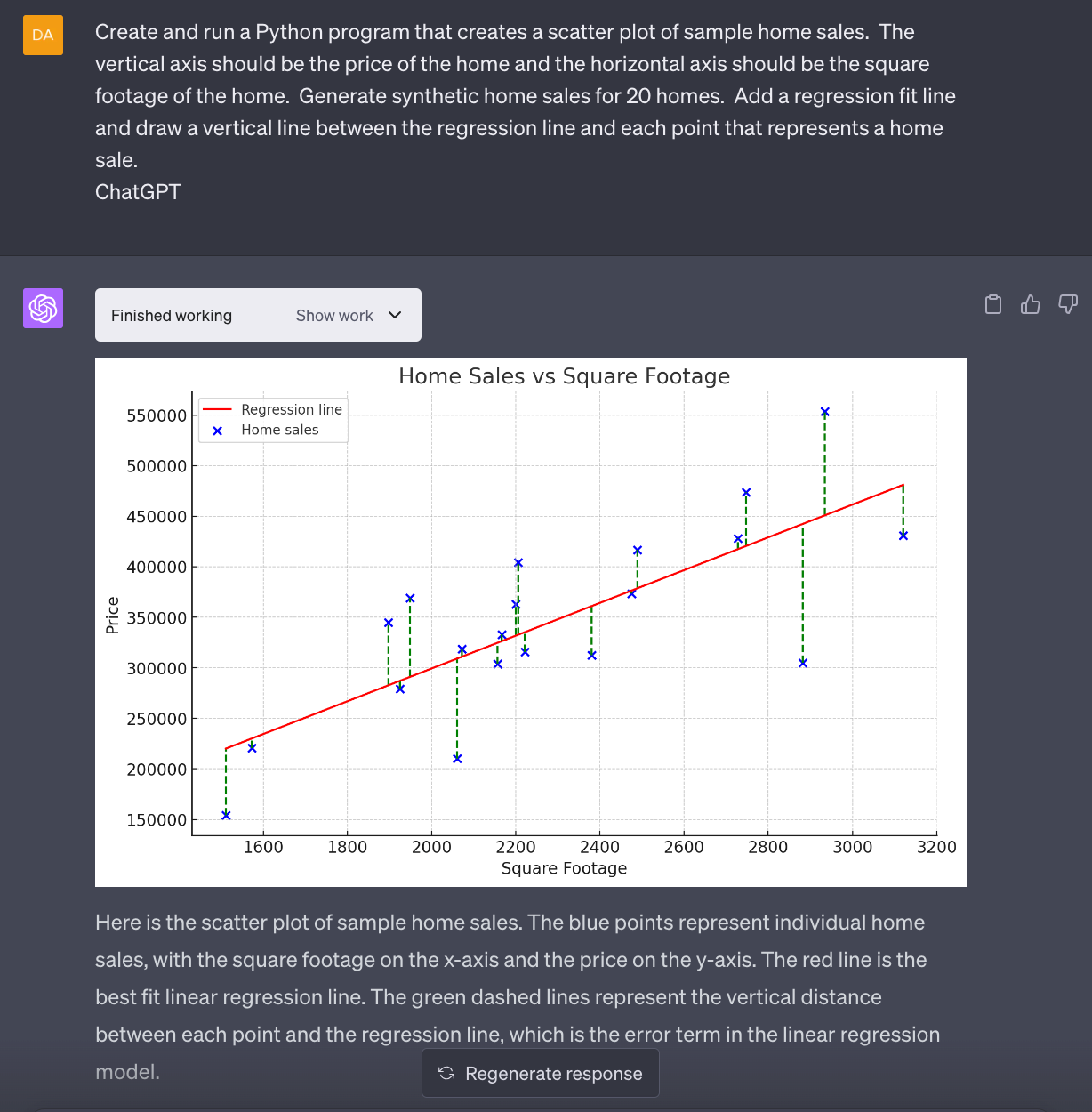Click the highest blue x data point

tap(824, 412)
